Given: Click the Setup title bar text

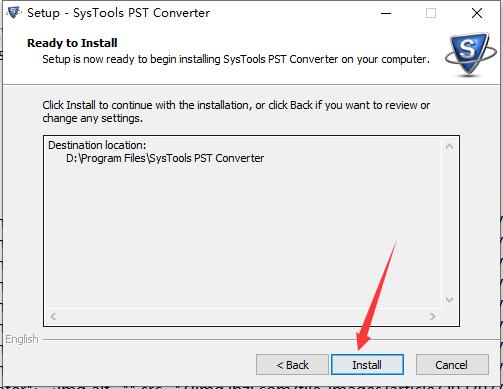Looking at the screenshot, I should [118, 13].
